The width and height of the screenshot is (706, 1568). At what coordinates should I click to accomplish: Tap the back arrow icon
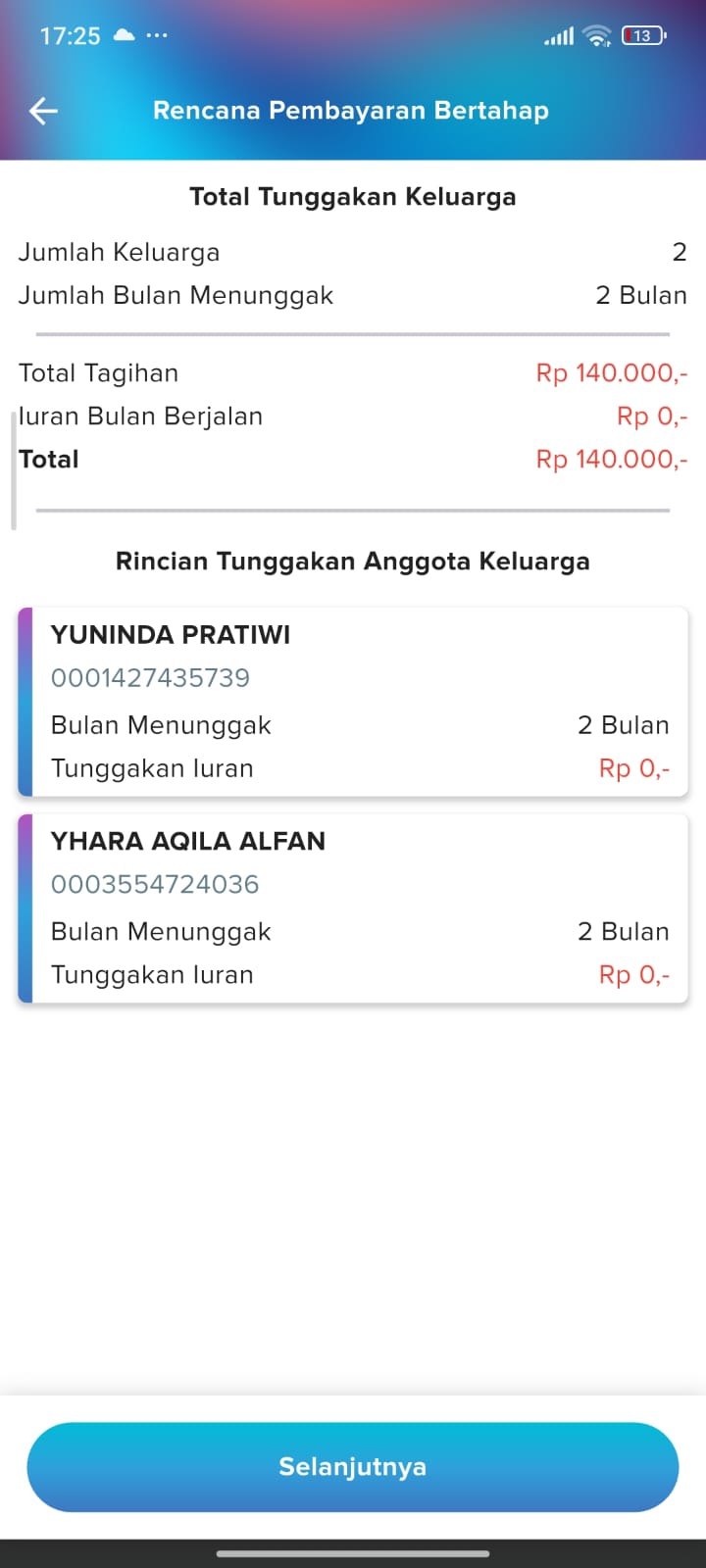tap(44, 111)
